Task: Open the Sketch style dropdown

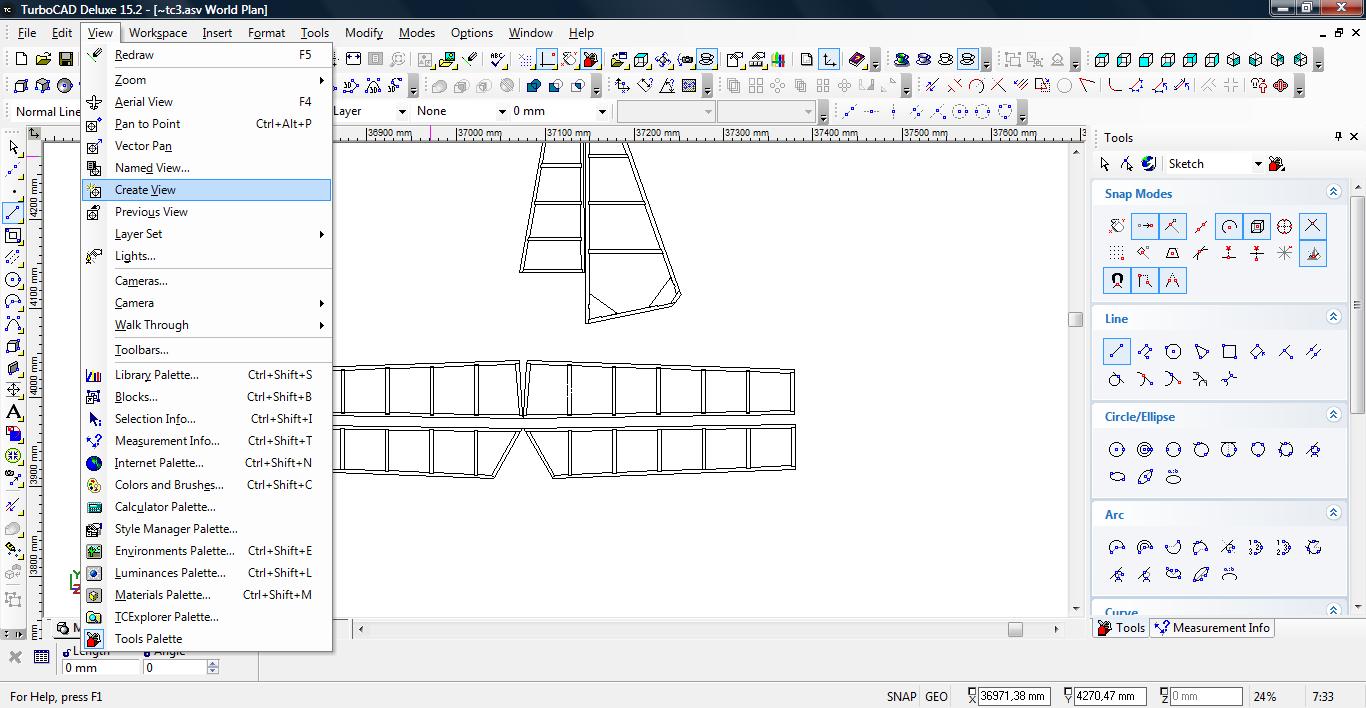Action: (x=1258, y=164)
